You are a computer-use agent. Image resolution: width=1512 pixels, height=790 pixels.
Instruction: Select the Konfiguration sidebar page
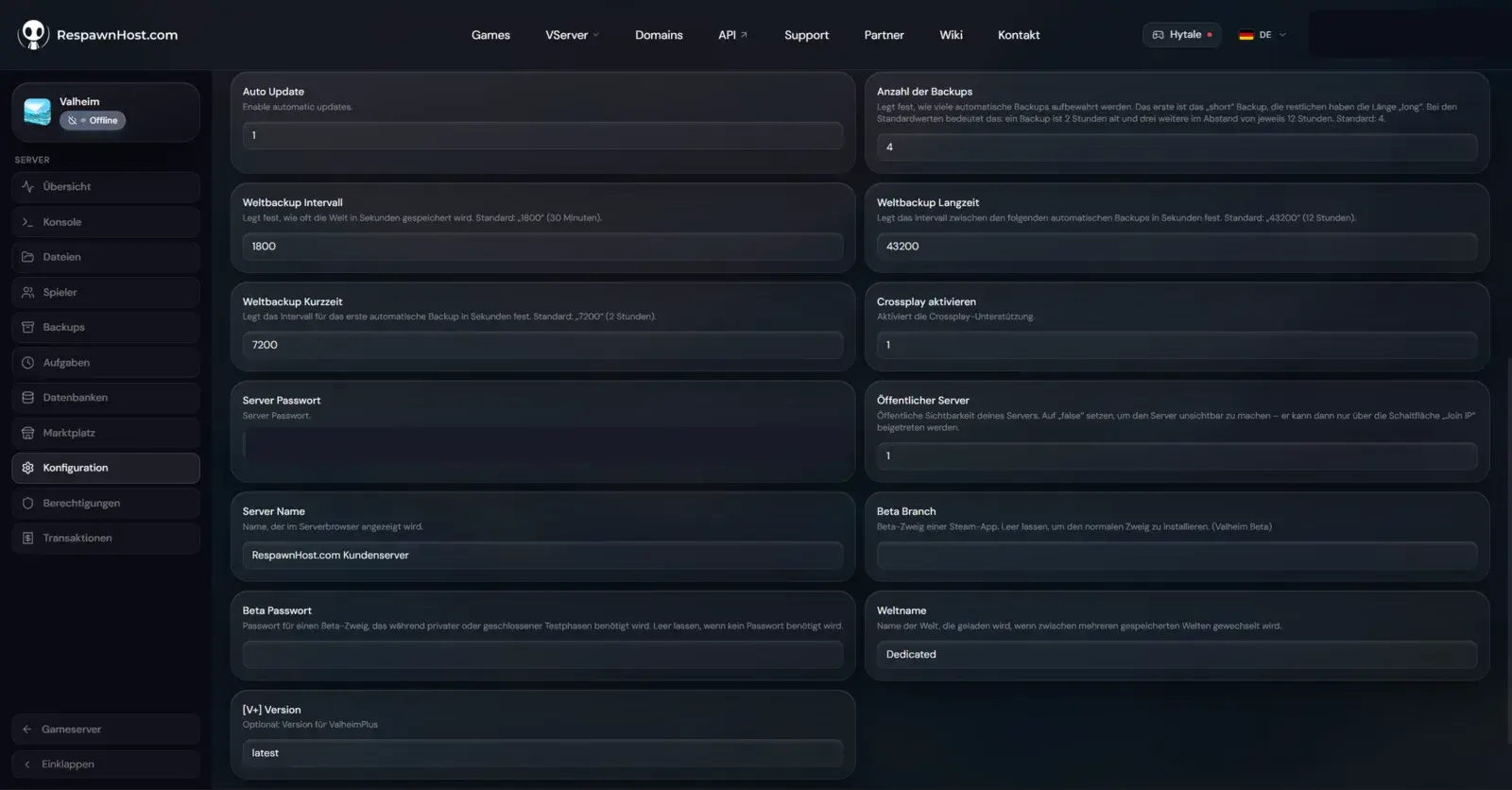tap(106, 468)
